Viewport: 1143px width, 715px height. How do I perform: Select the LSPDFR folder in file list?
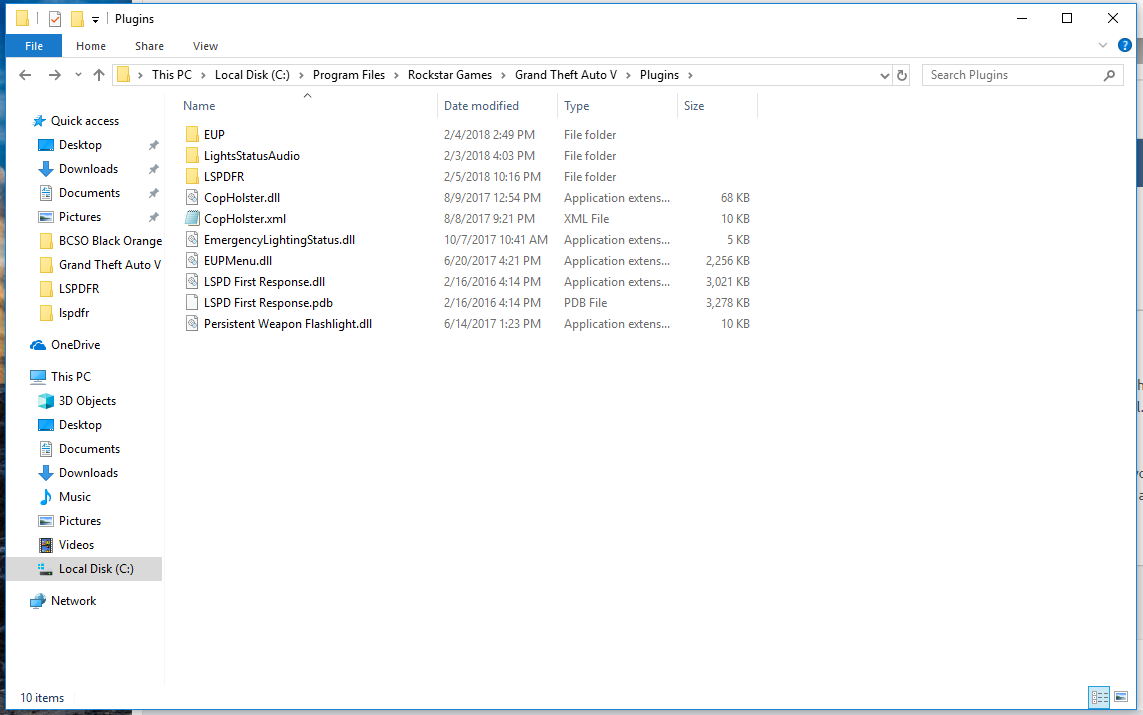tap(224, 177)
